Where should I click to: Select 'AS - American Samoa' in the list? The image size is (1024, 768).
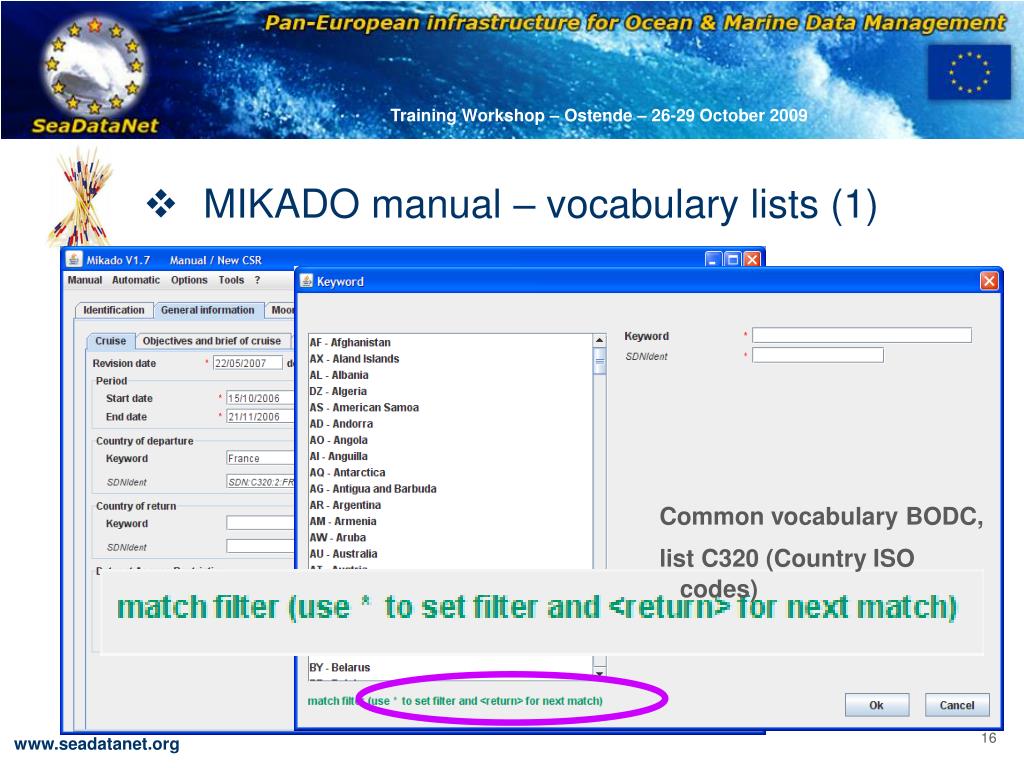451,408
